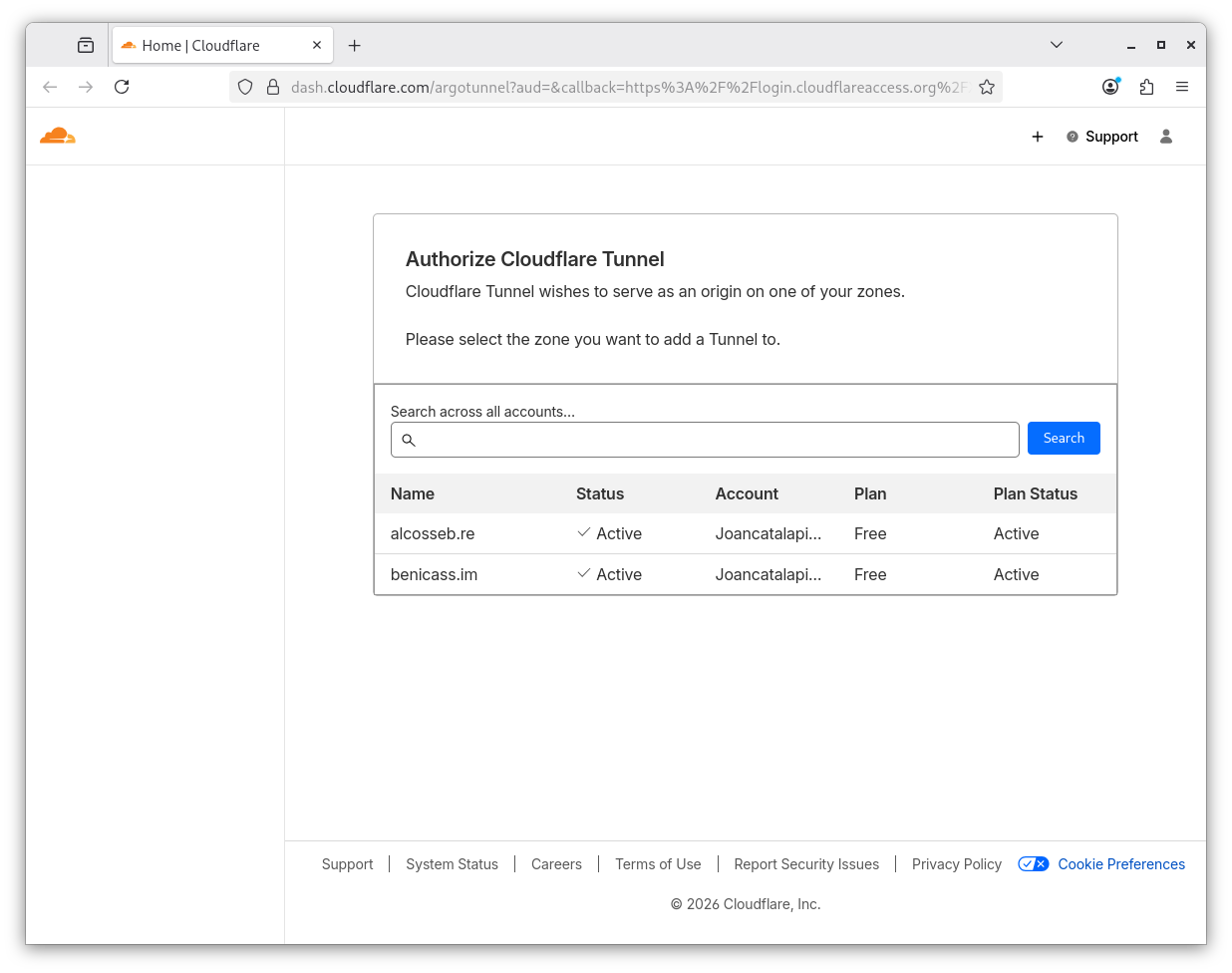1232x973 pixels.
Task: Open the Support dropdown in header
Action: pyautogui.click(x=1101, y=137)
